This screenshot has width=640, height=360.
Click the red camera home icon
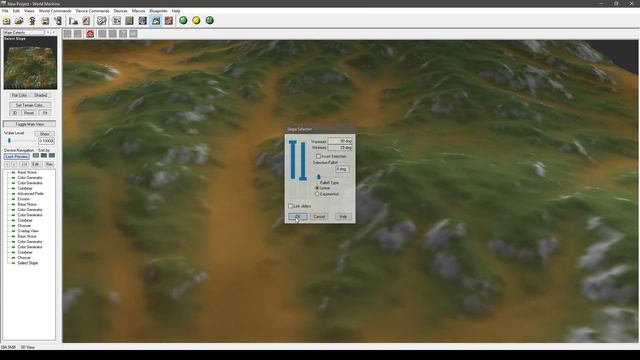90,34
